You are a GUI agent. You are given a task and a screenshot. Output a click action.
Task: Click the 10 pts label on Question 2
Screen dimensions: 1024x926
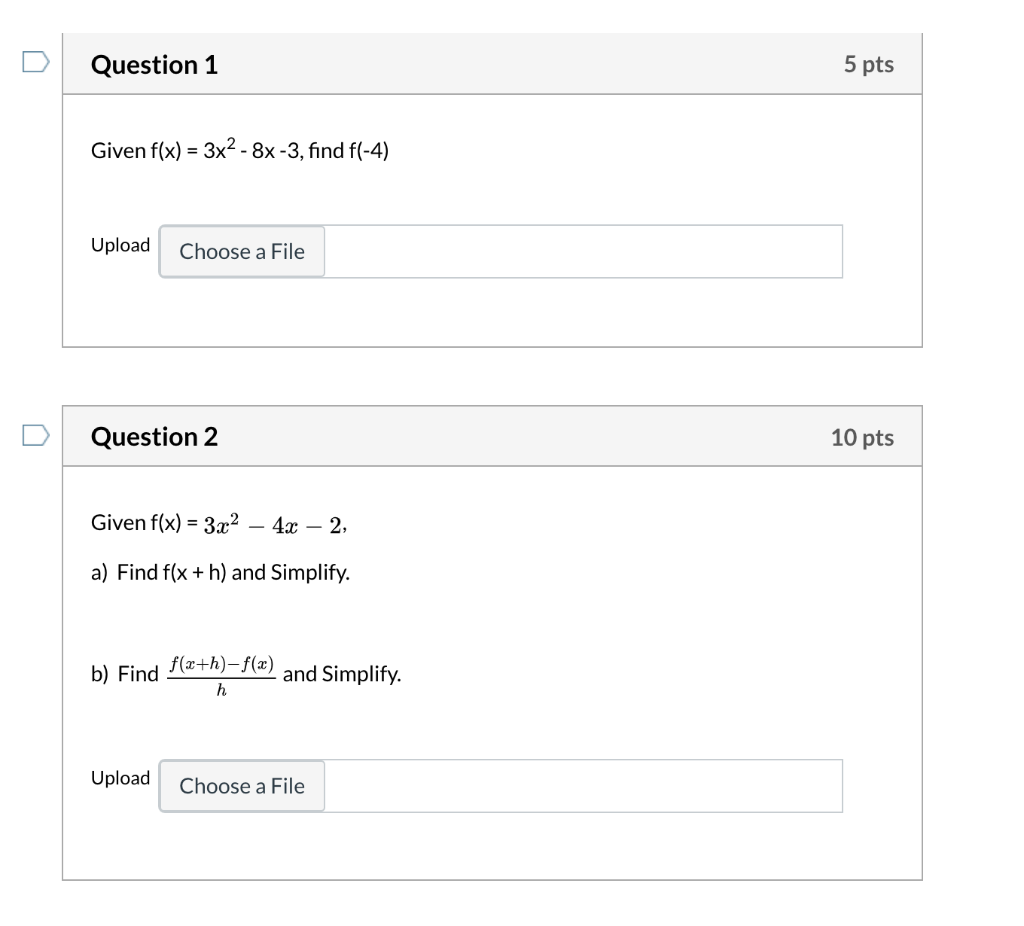click(862, 437)
